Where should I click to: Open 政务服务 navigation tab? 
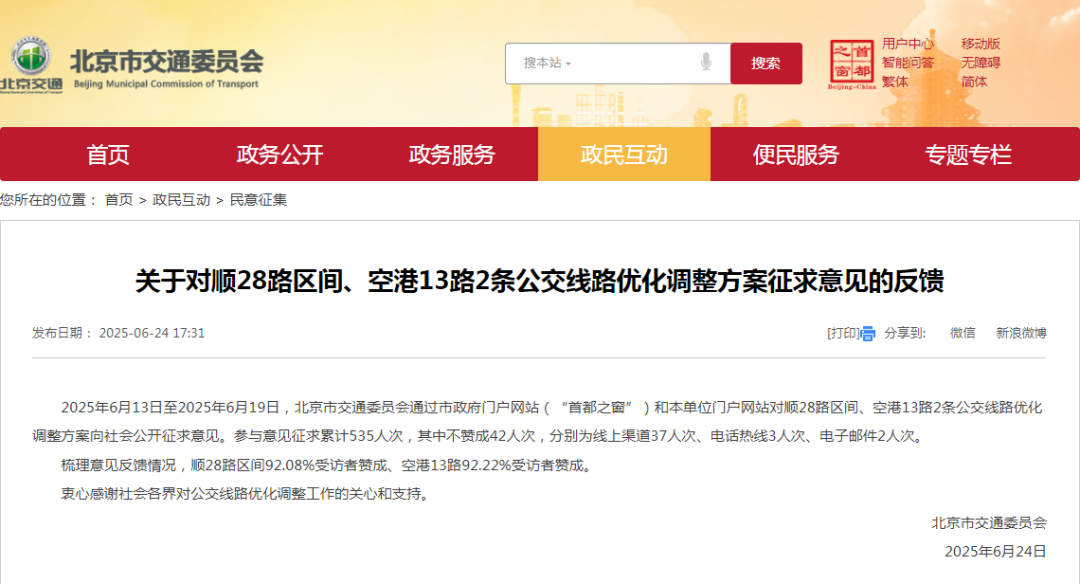[452, 154]
